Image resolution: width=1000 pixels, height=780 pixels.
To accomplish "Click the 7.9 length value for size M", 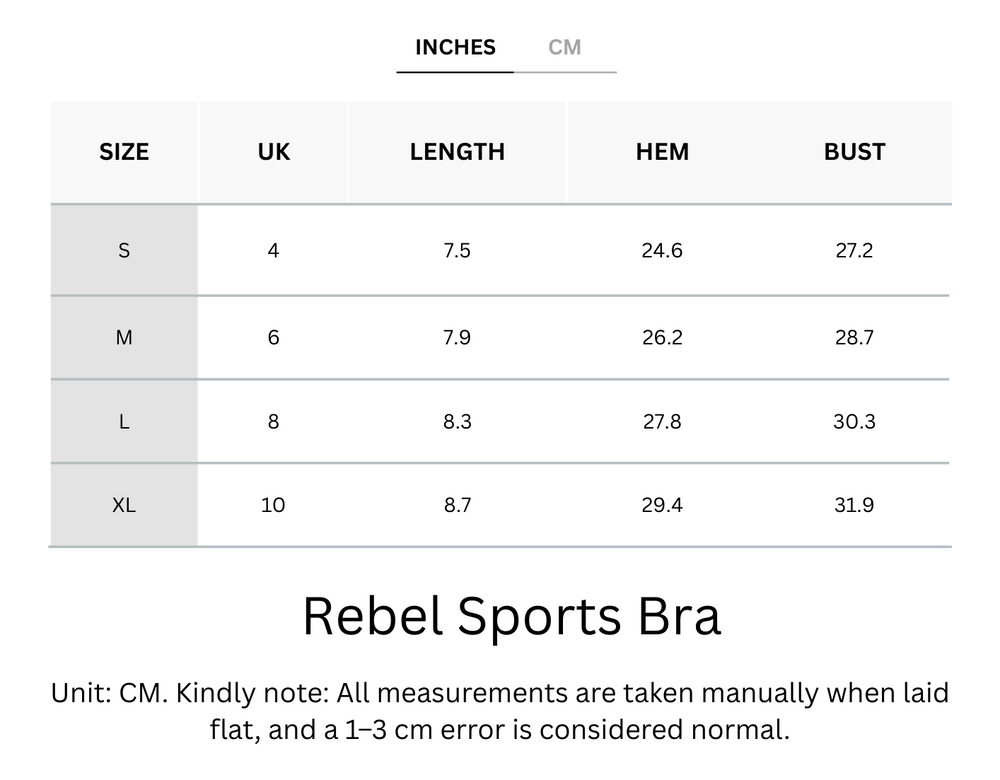I will [x=457, y=337].
